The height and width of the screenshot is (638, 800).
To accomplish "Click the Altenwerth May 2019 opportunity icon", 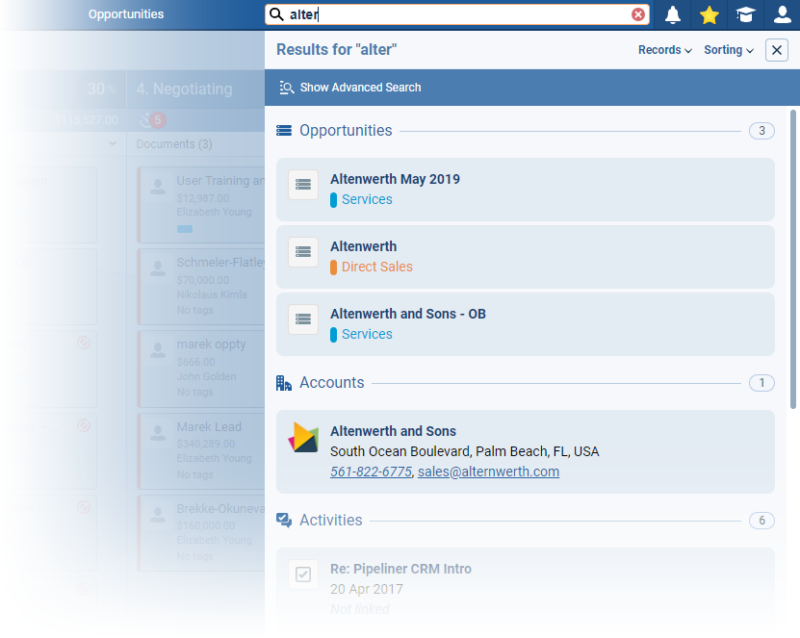I will pyautogui.click(x=303, y=185).
